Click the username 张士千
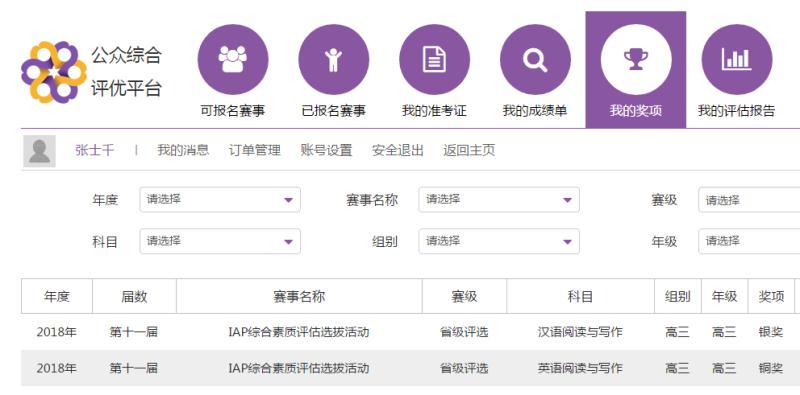 pos(94,151)
